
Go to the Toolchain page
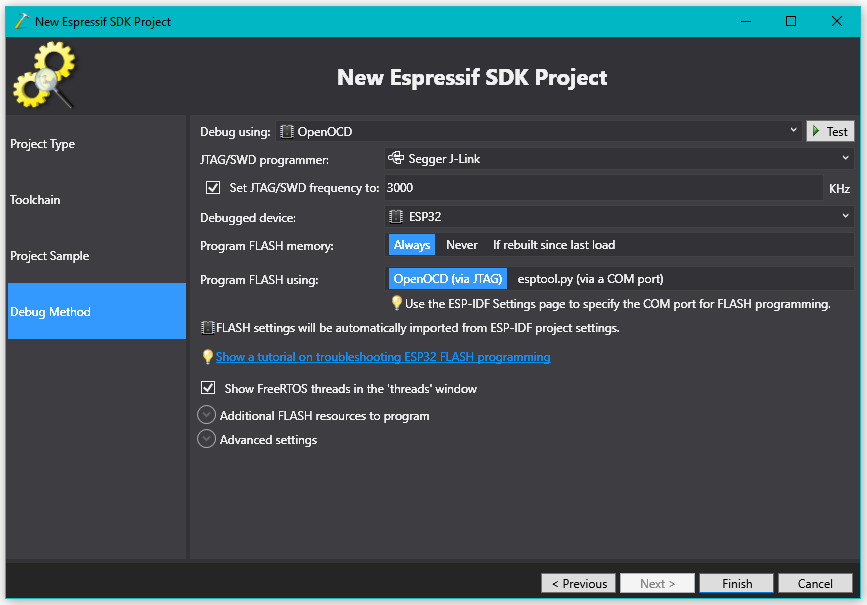tap(97, 200)
